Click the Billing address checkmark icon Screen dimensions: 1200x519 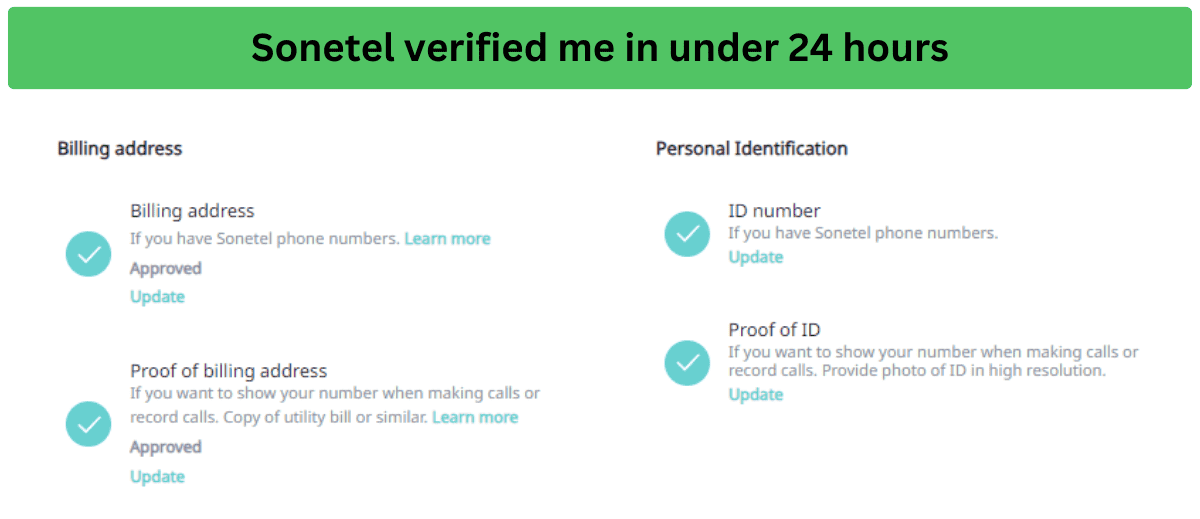click(x=89, y=254)
